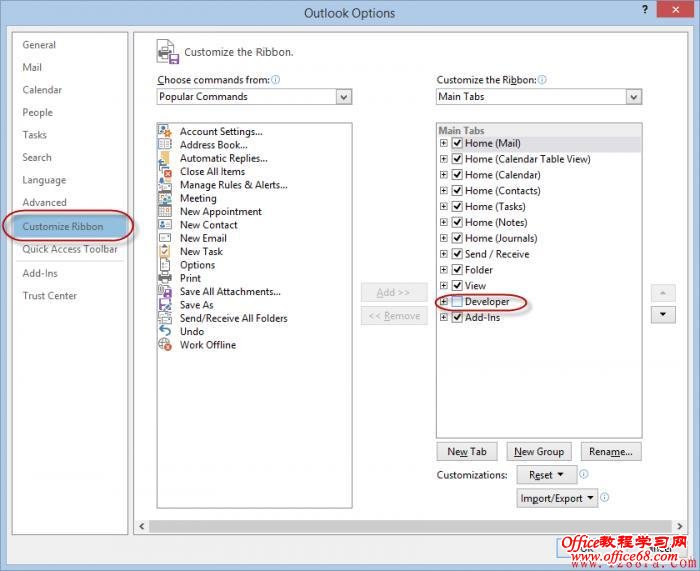
Task: Click info icon next to Choose commands from
Action: click(275, 80)
